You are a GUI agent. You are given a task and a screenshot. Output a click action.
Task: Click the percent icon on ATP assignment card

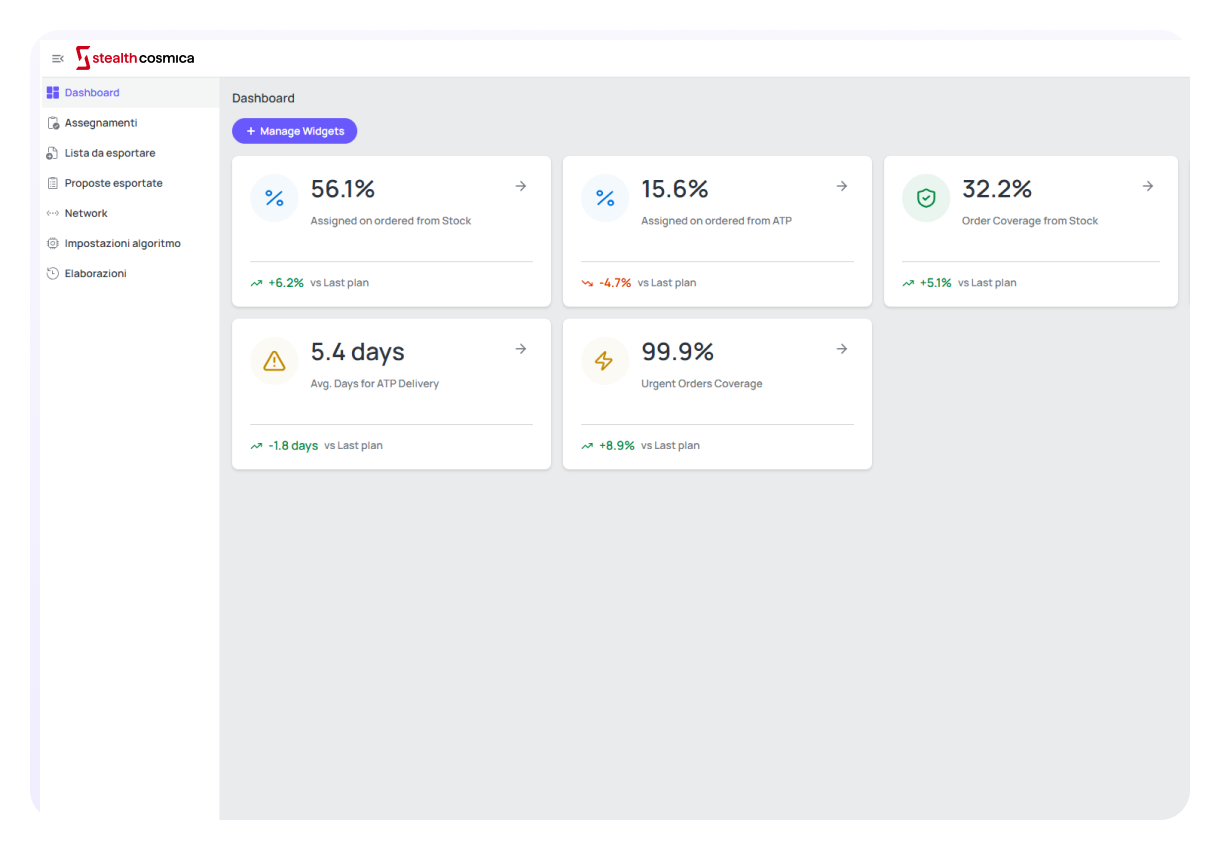pos(605,198)
